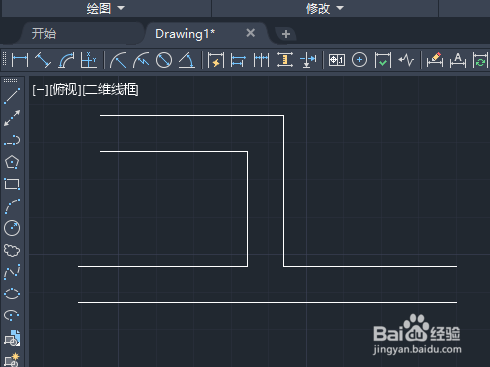Select the Construction Line tool
The height and width of the screenshot is (367, 490).
tap(12, 118)
